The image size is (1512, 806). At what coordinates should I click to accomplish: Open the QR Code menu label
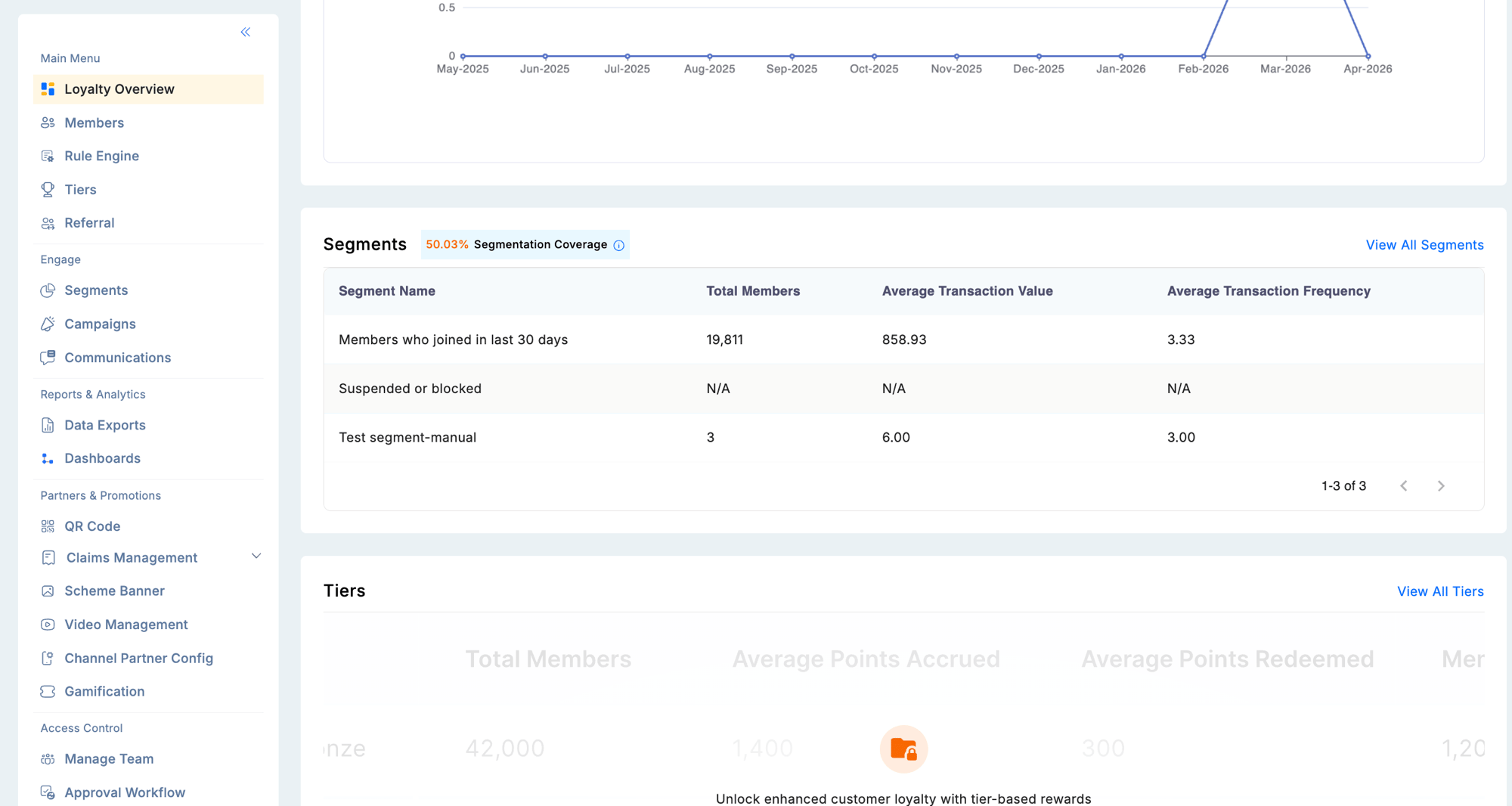click(x=92, y=526)
